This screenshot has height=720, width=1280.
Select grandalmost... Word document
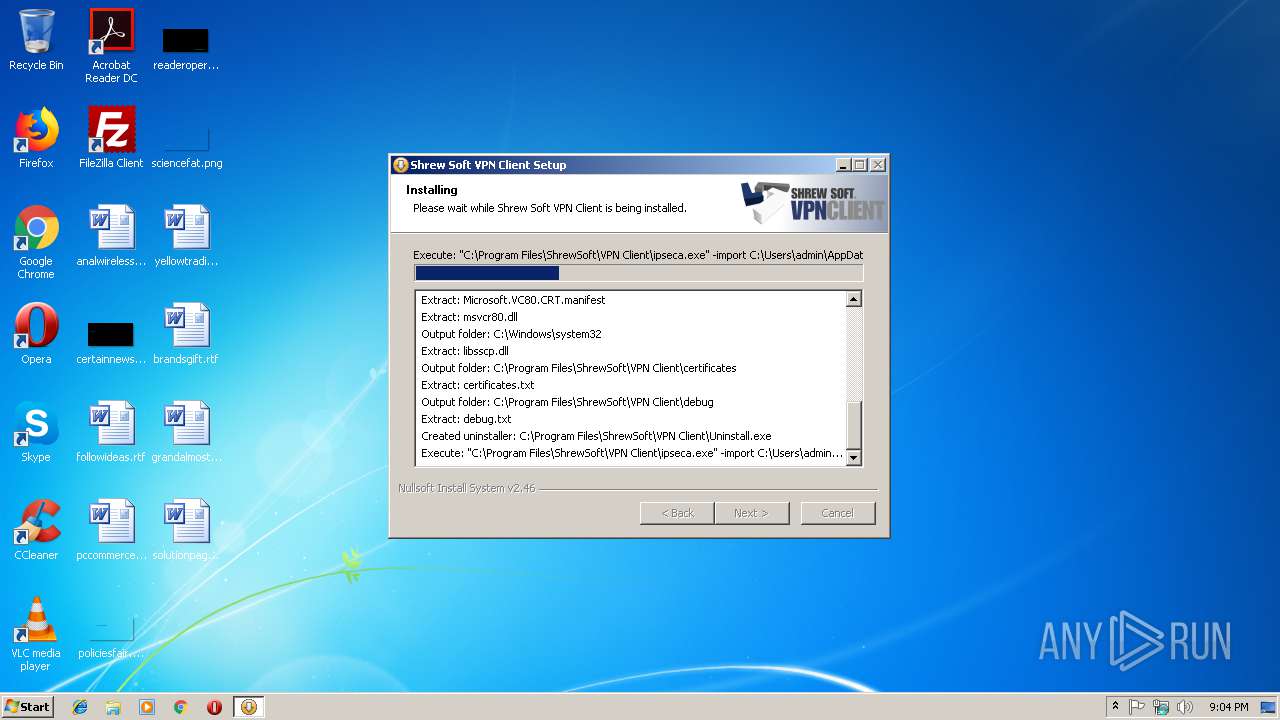186,432
